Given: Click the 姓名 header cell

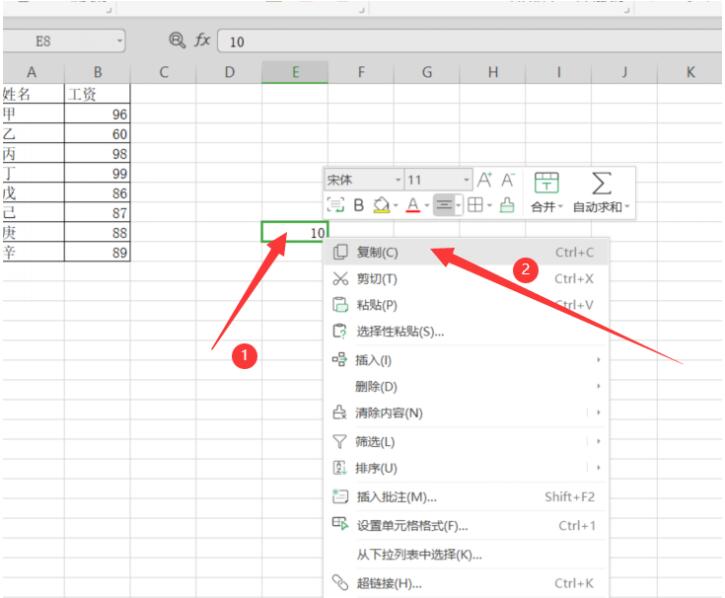Looking at the screenshot, I should 33,94.
